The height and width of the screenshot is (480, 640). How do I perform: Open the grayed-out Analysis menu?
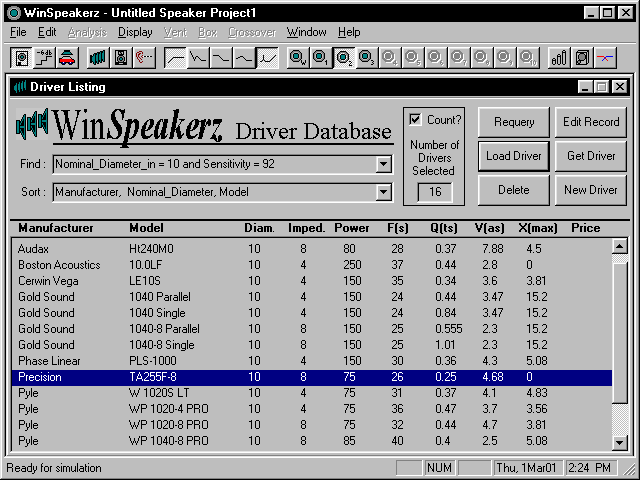(x=87, y=32)
